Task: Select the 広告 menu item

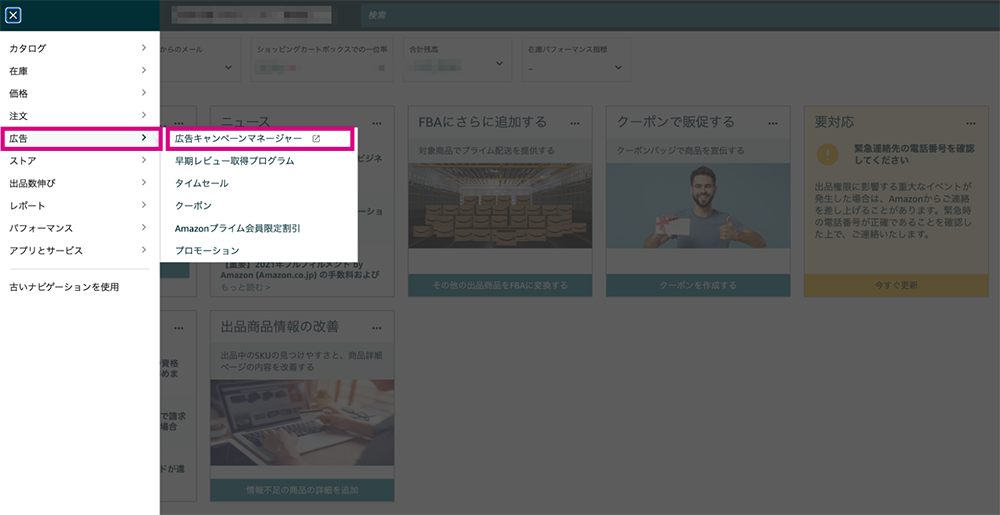Action: pos(79,138)
